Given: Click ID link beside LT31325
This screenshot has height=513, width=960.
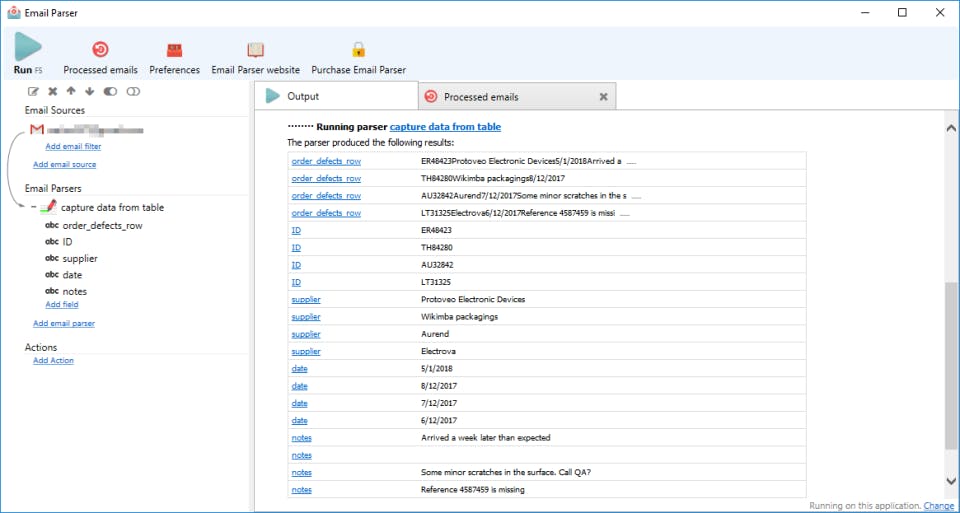Looking at the screenshot, I should pos(296,282).
